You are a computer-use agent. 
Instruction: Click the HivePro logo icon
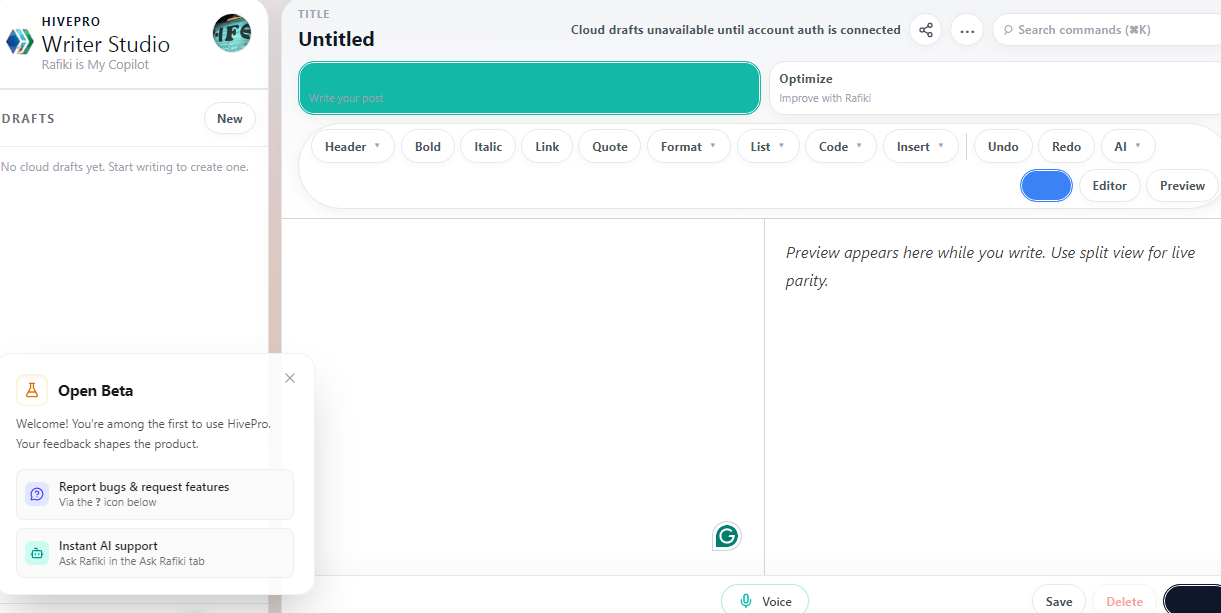click(20, 41)
